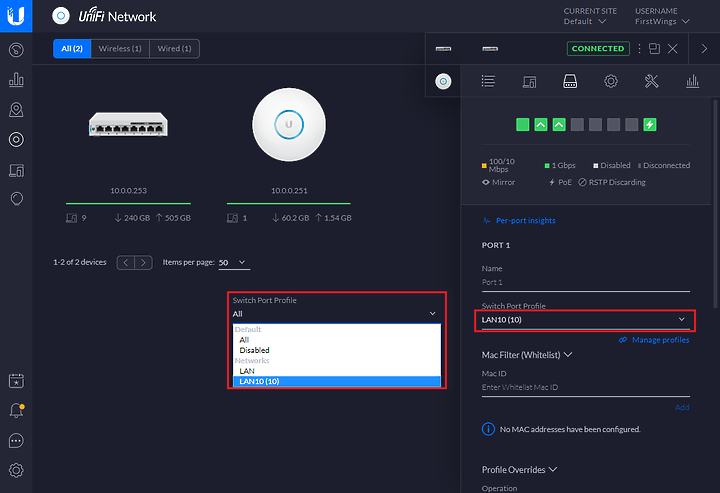720x493 pixels.
Task: Open the device Clients tab icon
Action: pos(529,82)
